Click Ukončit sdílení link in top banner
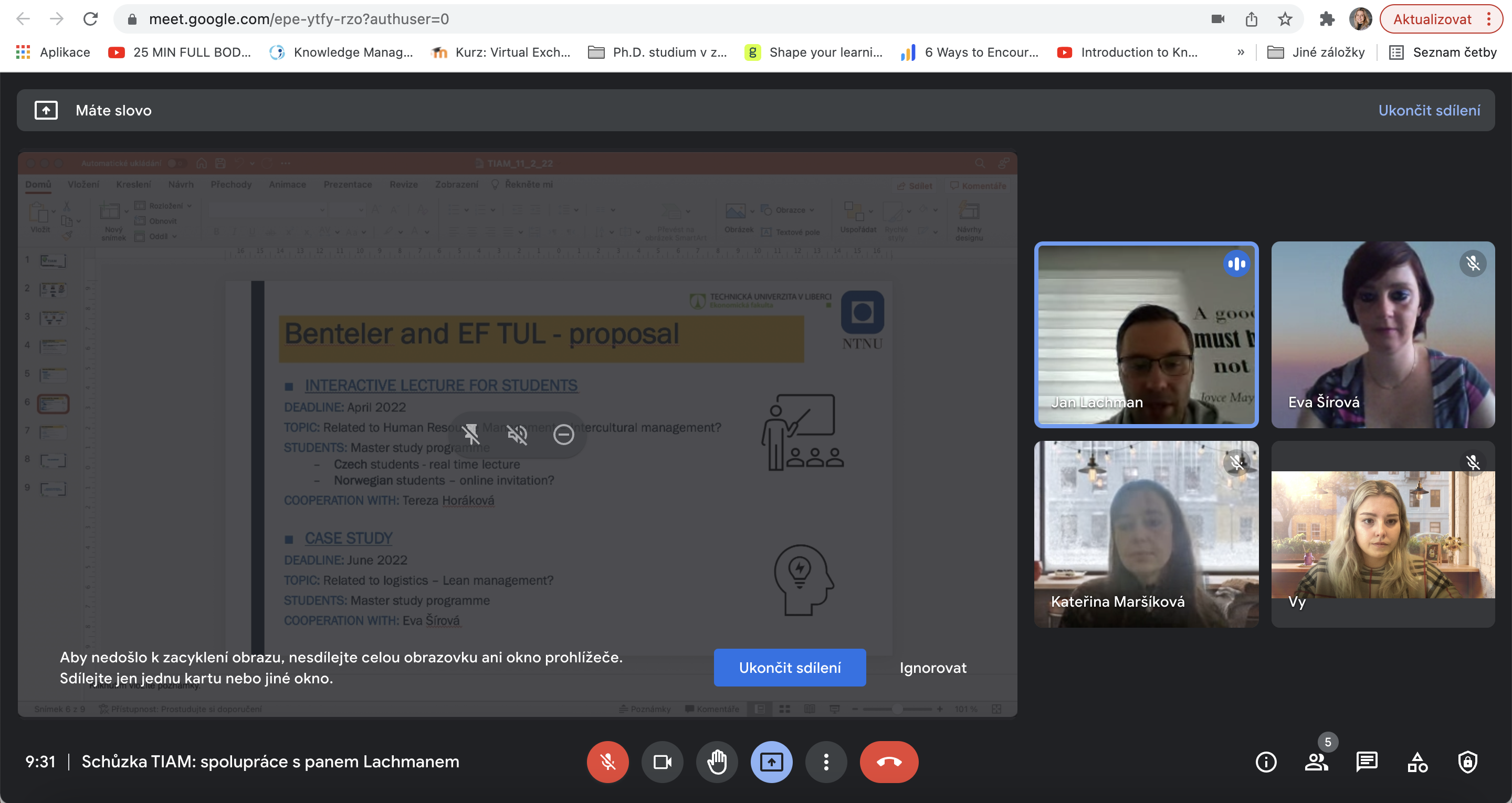 click(1429, 110)
